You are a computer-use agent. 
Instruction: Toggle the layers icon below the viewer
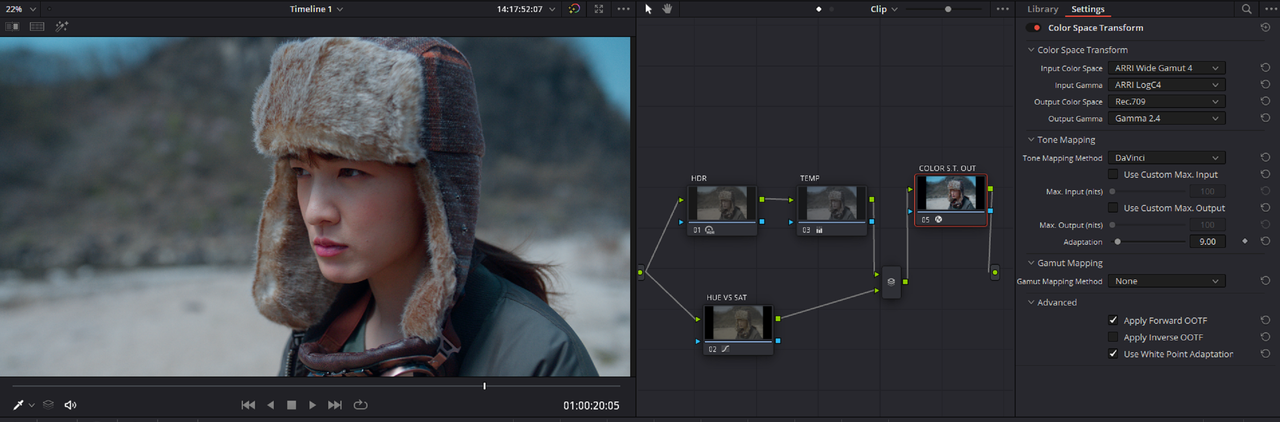tap(48, 405)
